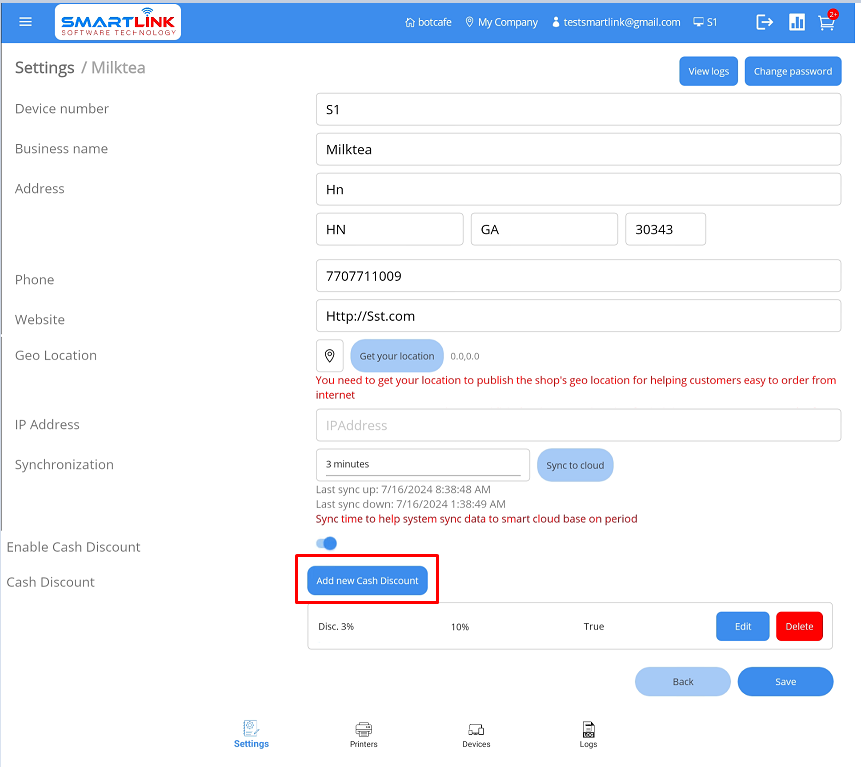861x767 pixels.
Task: Delete the Disc. 3% cash discount
Action: pos(799,626)
